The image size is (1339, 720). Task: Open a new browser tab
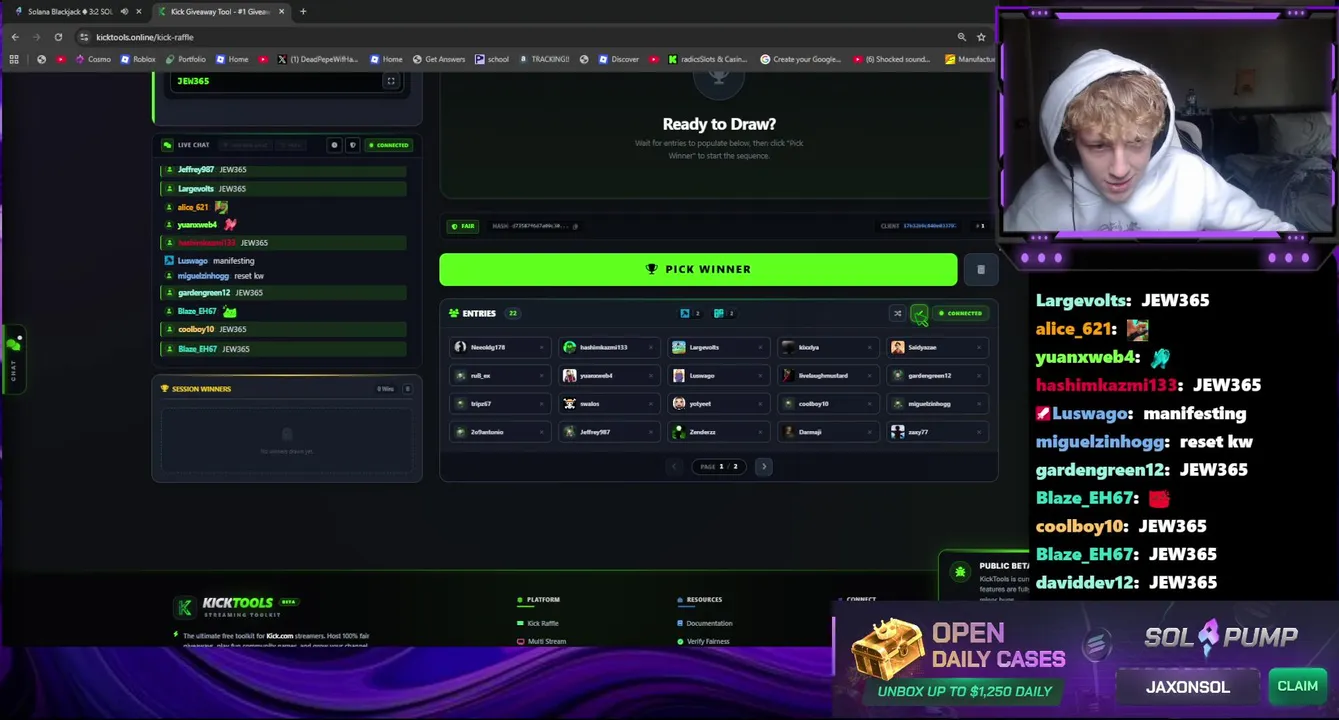pos(303,12)
